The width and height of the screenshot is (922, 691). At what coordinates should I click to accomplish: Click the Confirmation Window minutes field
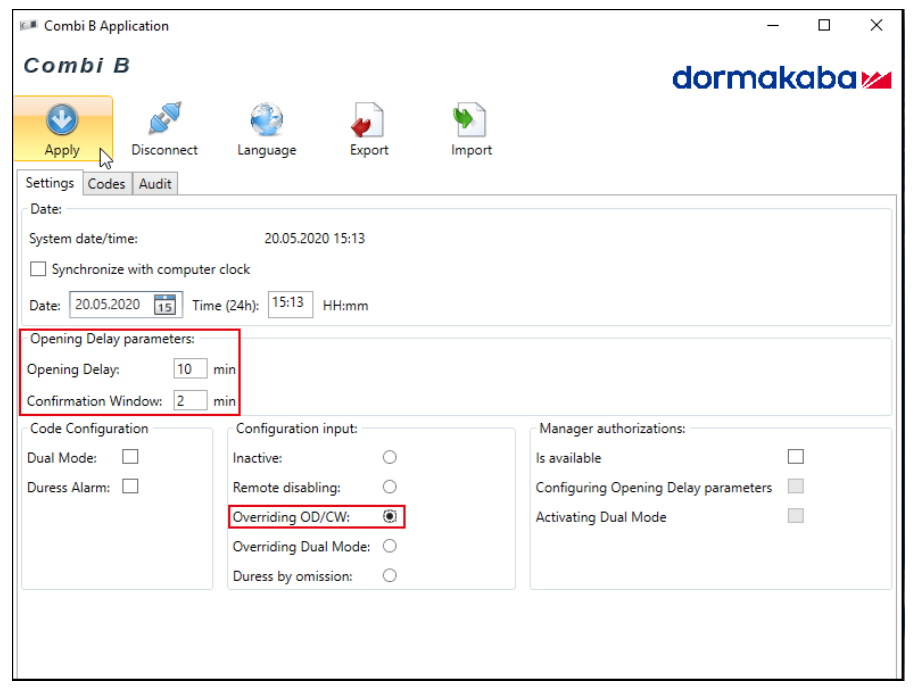pos(189,401)
